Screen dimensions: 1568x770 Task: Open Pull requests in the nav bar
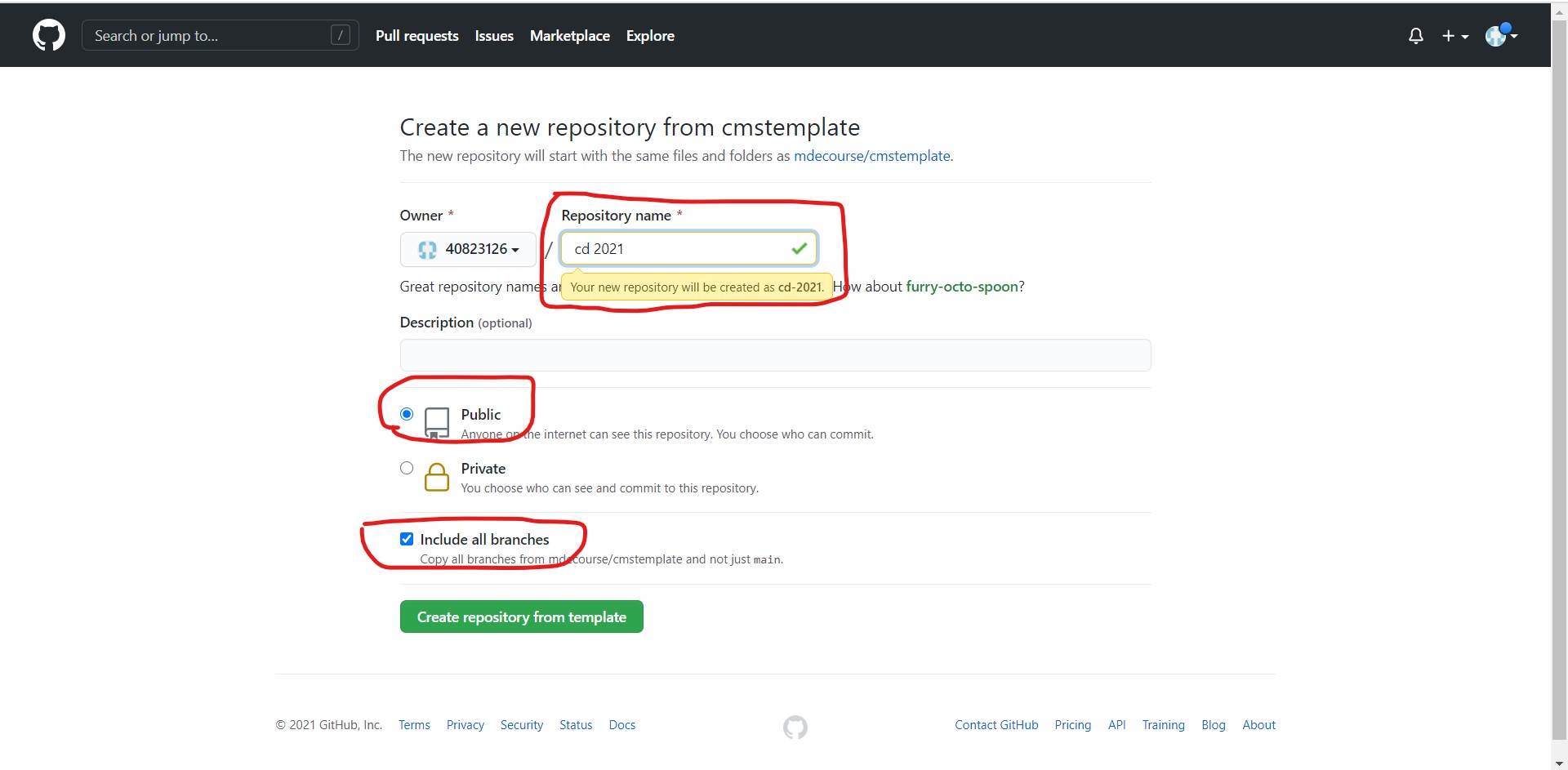[417, 36]
